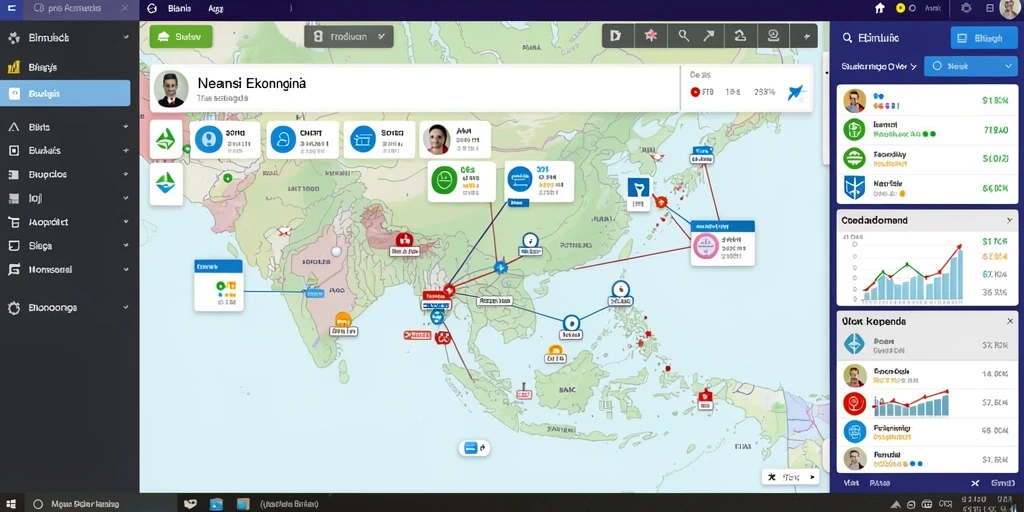Open the Windows Start button on taskbar

pos(12,504)
